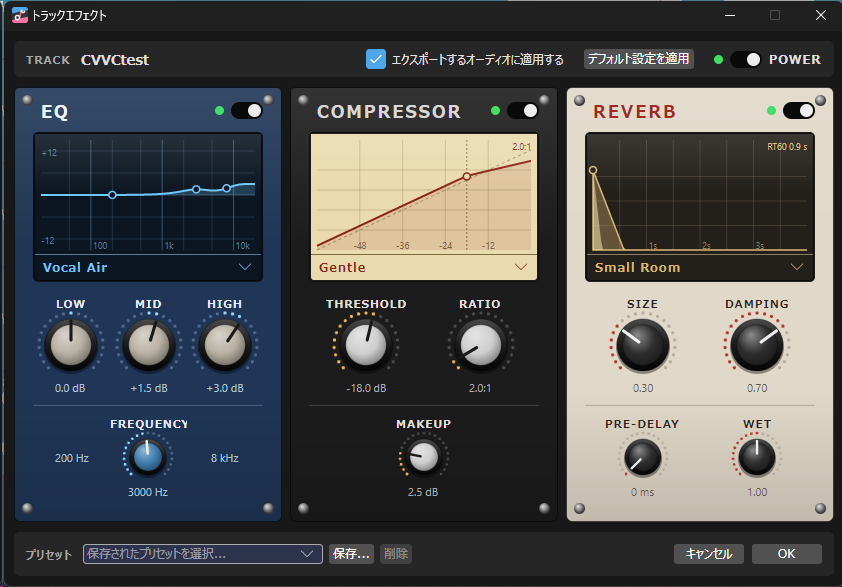842x587 pixels.
Task: Open the Gentle compressor preset dropdown
Action: 424,267
